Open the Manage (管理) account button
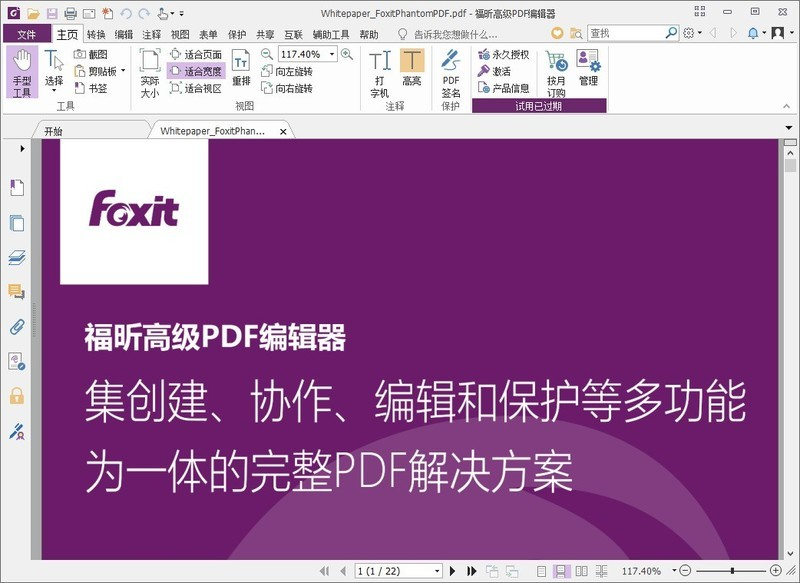 tap(588, 67)
